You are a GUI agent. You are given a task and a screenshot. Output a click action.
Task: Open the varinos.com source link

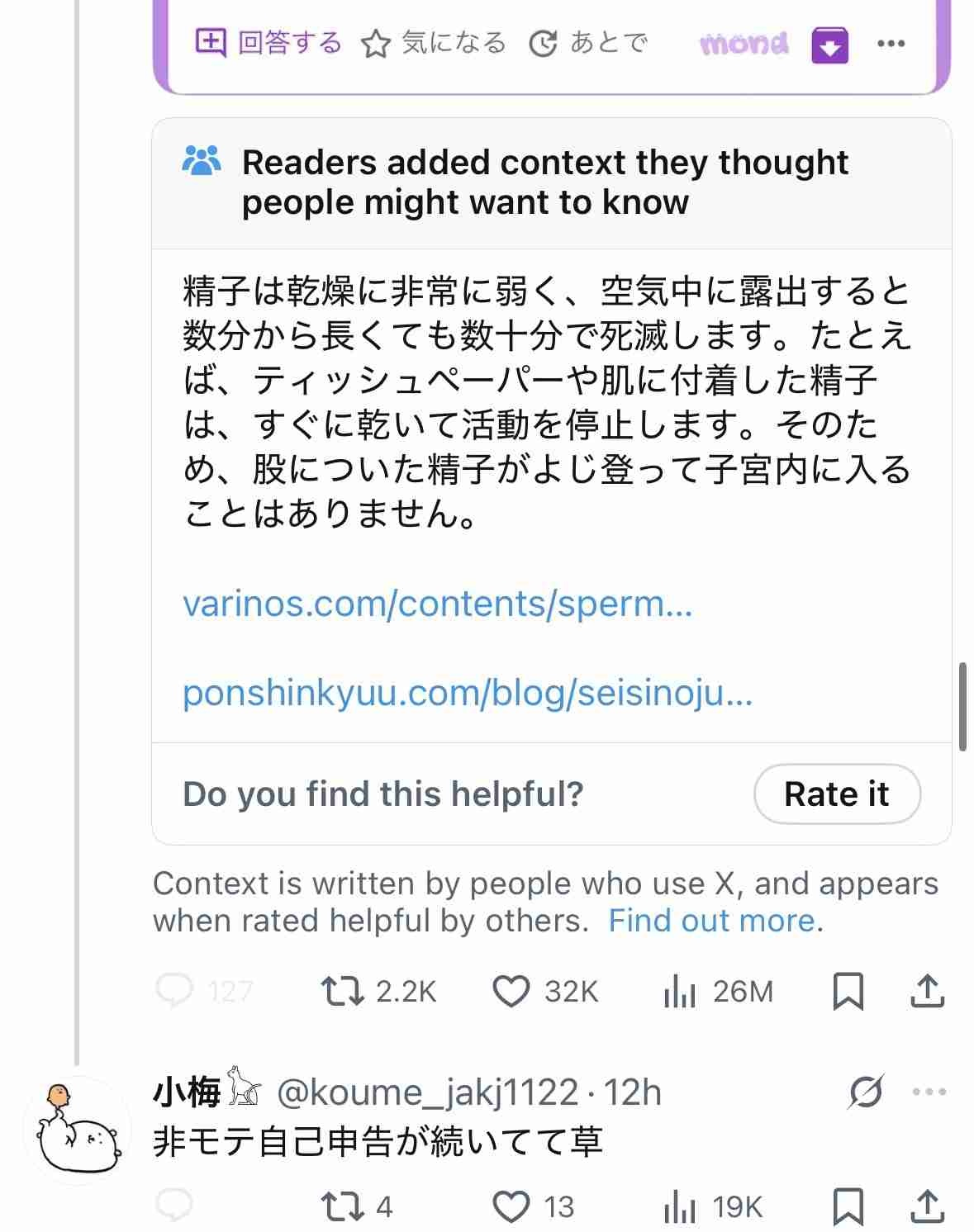pos(437,604)
